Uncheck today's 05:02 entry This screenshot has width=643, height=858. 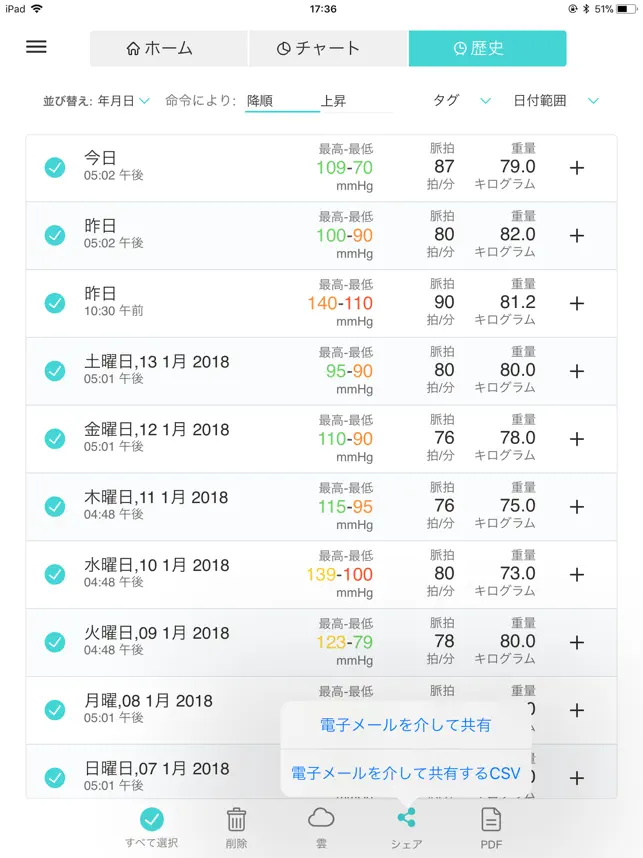pyautogui.click(x=55, y=167)
